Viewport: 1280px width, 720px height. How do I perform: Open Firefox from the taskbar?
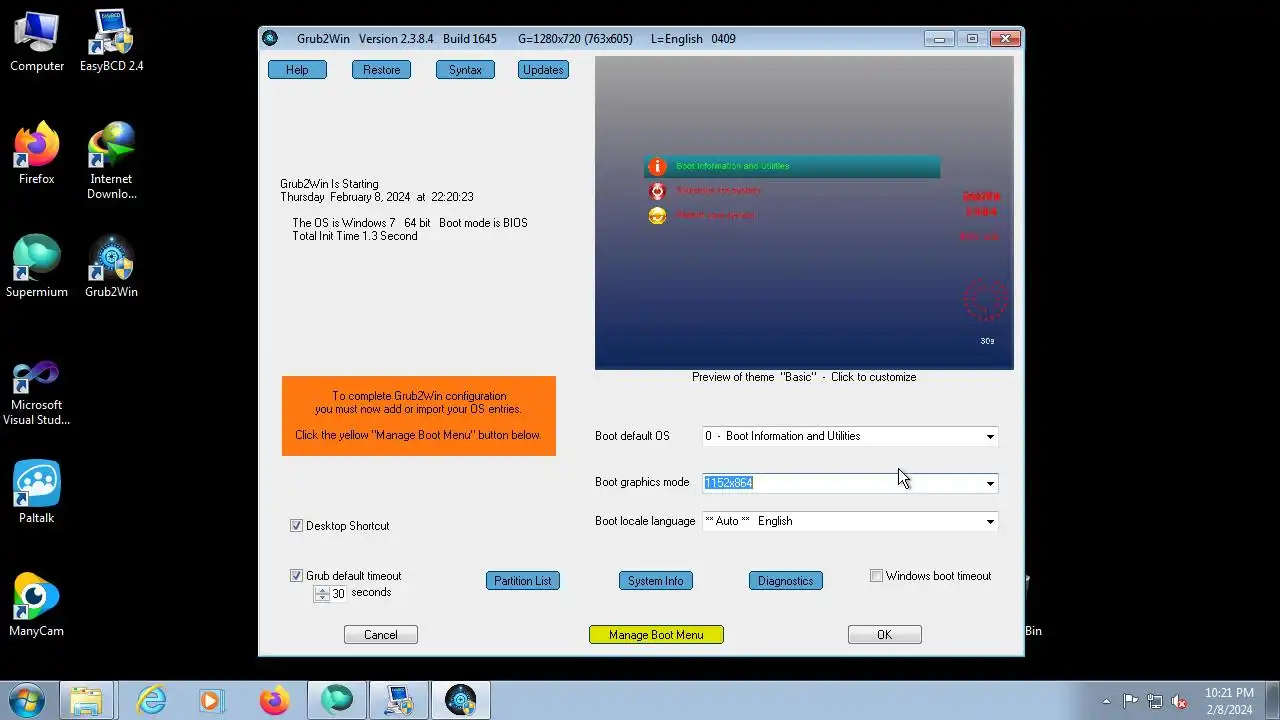pos(274,700)
